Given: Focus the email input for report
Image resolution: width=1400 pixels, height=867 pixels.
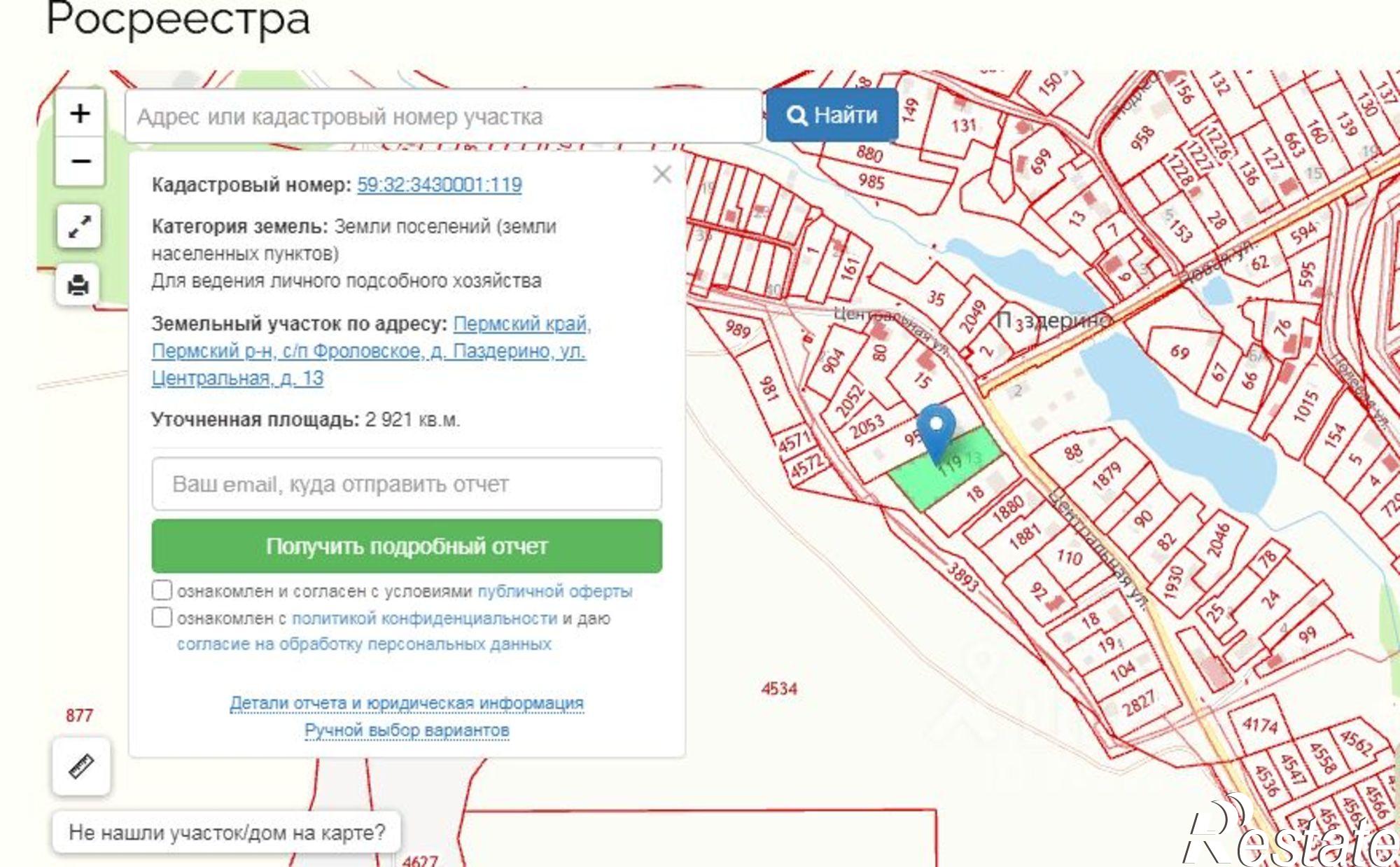Looking at the screenshot, I should click(407, 484).
